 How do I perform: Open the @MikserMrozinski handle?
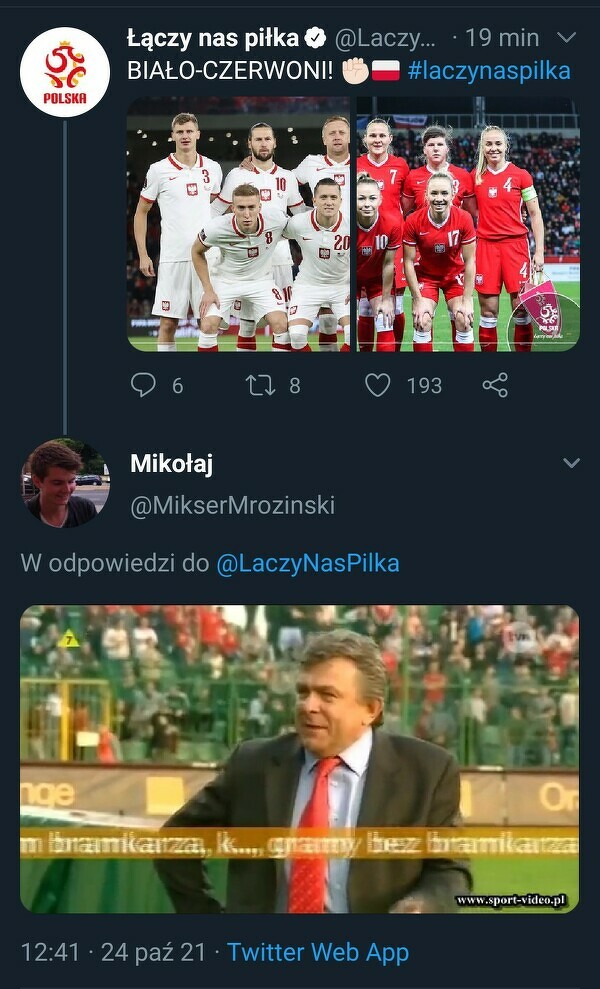(x=232, y=506)
